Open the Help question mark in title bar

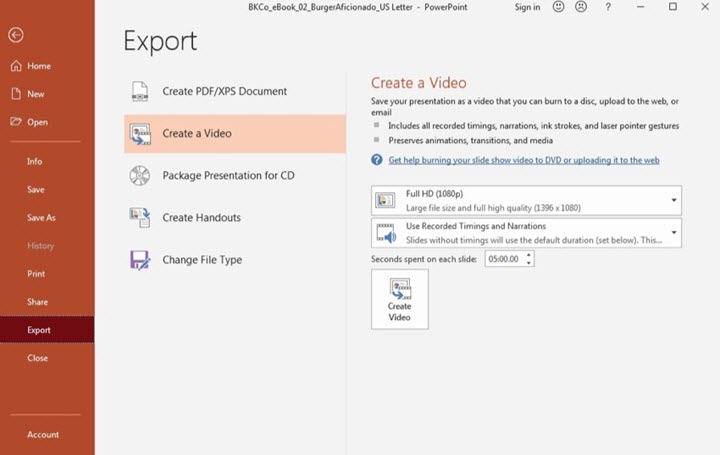608,7
